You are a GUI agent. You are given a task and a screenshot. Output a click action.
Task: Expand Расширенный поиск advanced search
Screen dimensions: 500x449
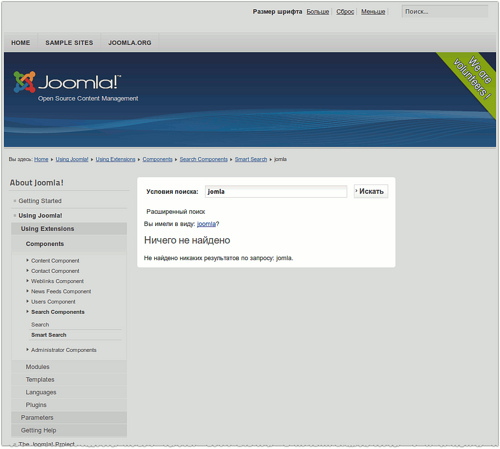pos(176,212)
